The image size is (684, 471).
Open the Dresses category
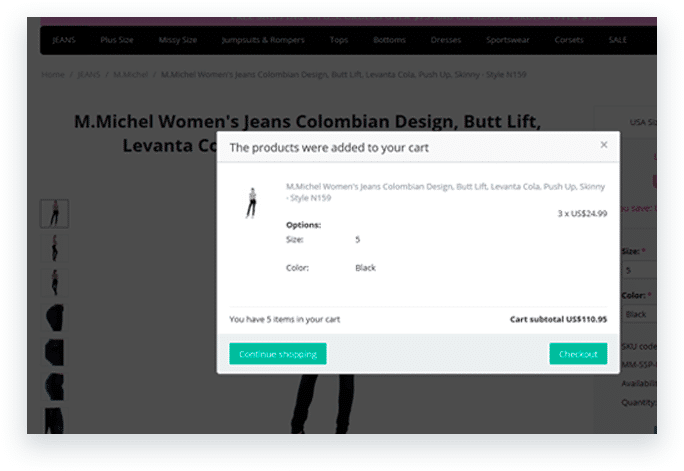[x=446, y=40]
